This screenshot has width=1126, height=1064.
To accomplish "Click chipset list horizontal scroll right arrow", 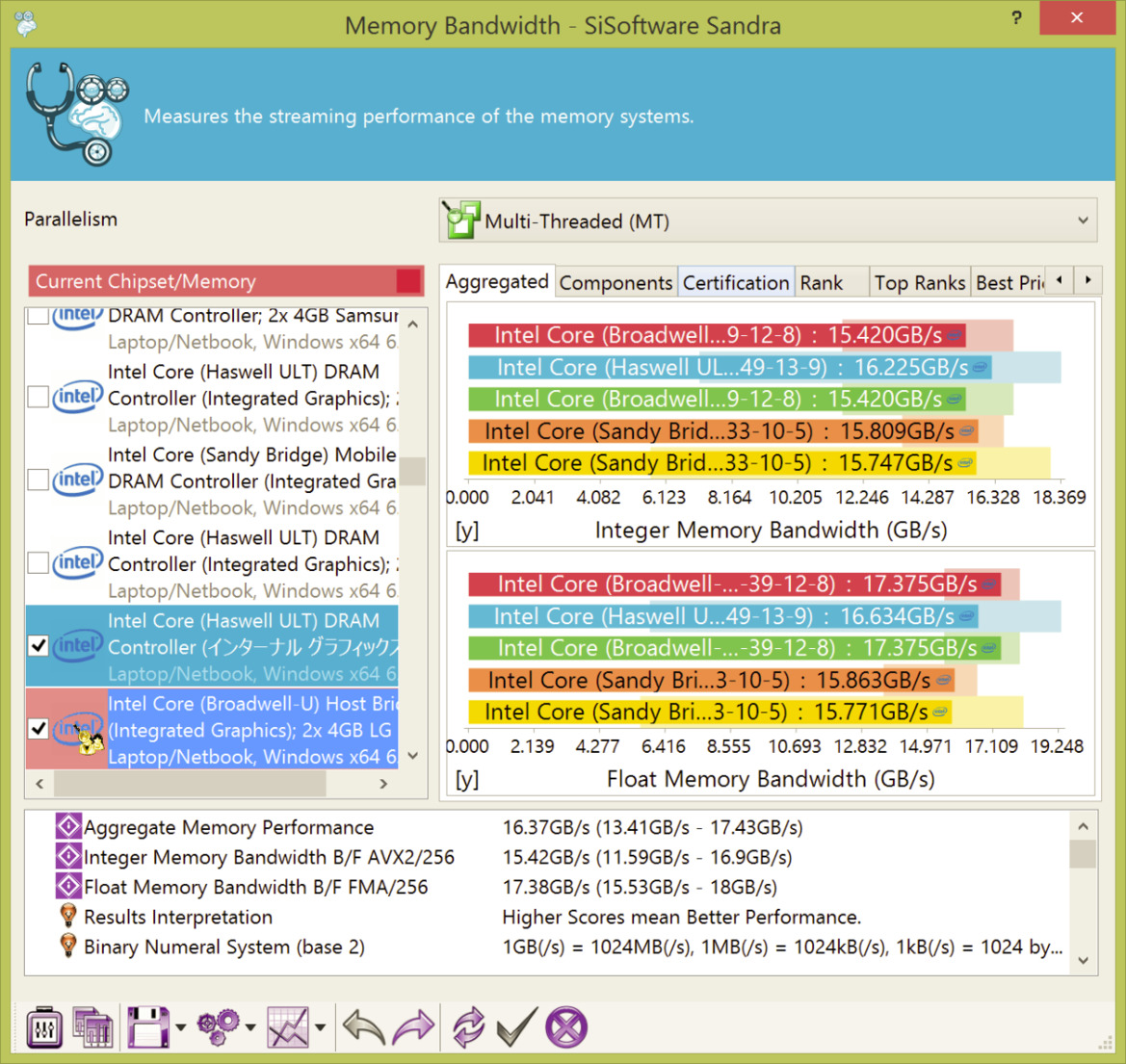I will coord(383,784).
